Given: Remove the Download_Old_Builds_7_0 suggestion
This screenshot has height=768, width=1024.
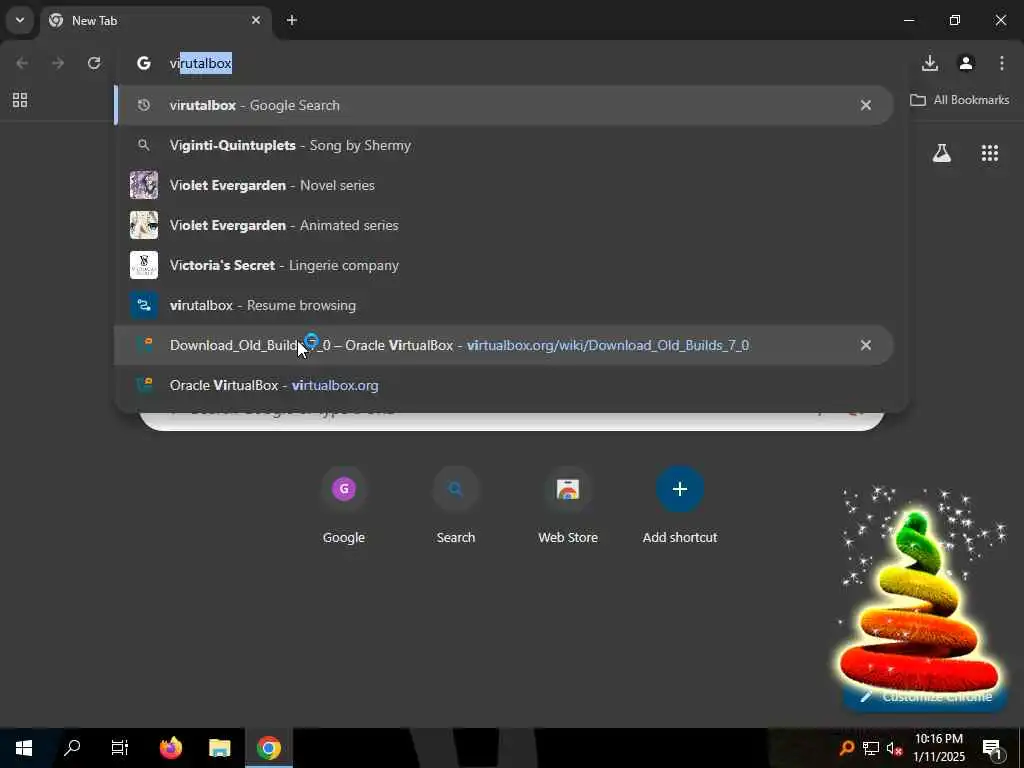Looking at the screenshot, I should [x=866, y=345].
